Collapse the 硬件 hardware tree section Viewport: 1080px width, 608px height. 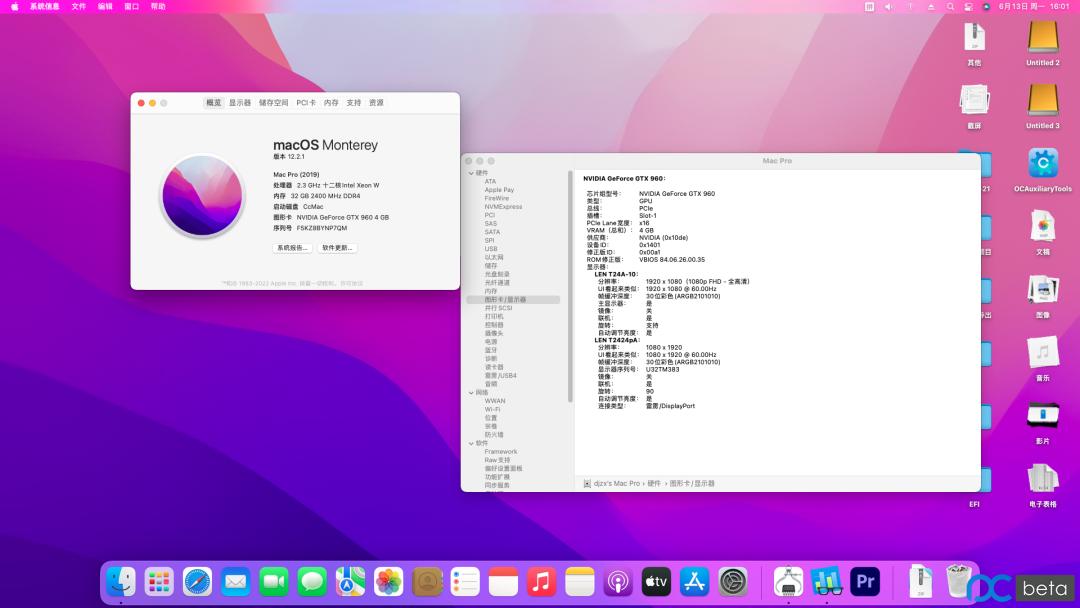click(x=470, y=173)
